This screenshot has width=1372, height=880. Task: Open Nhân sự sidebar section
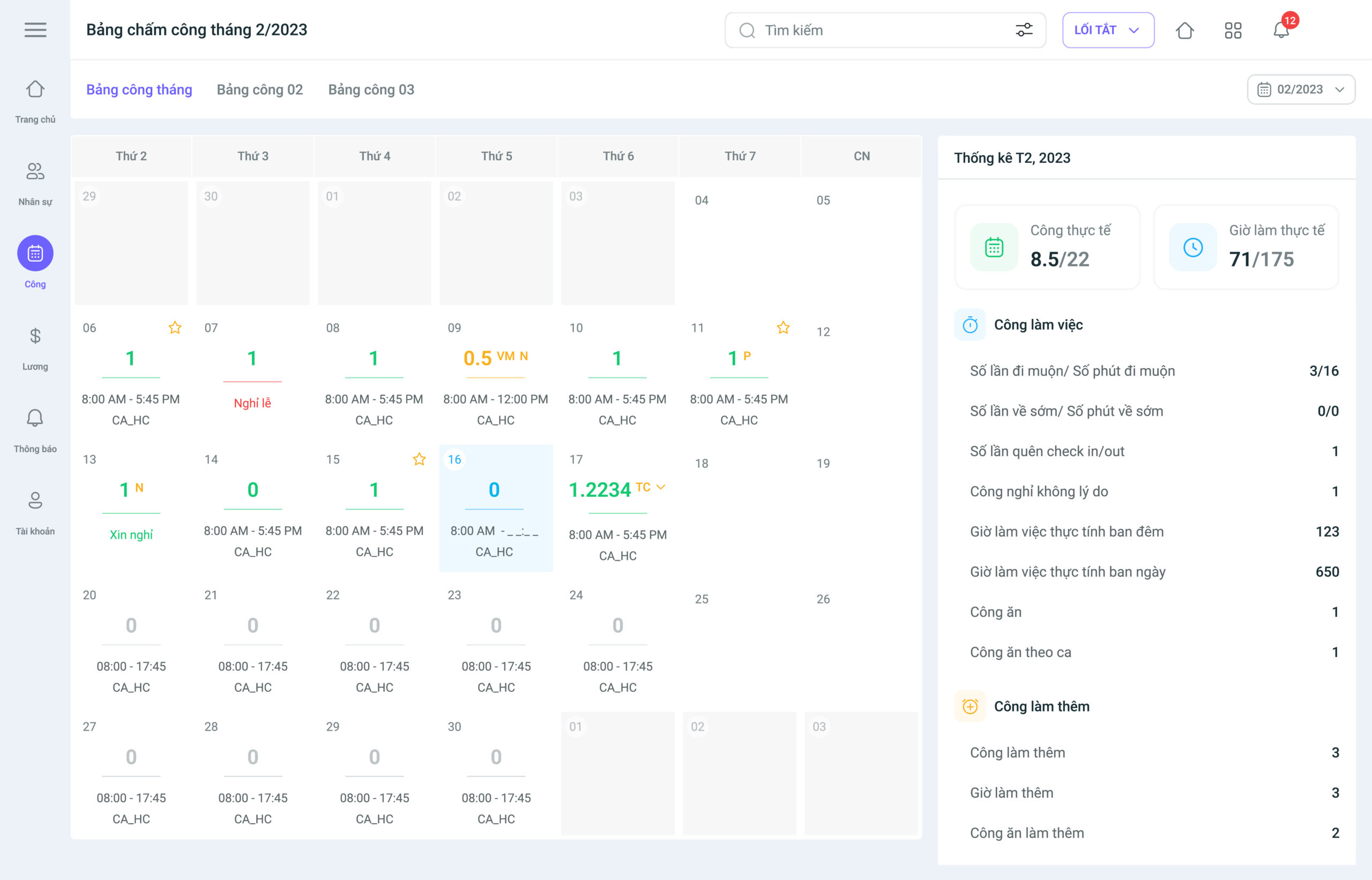pyautogui.click(x=35, y=183)
